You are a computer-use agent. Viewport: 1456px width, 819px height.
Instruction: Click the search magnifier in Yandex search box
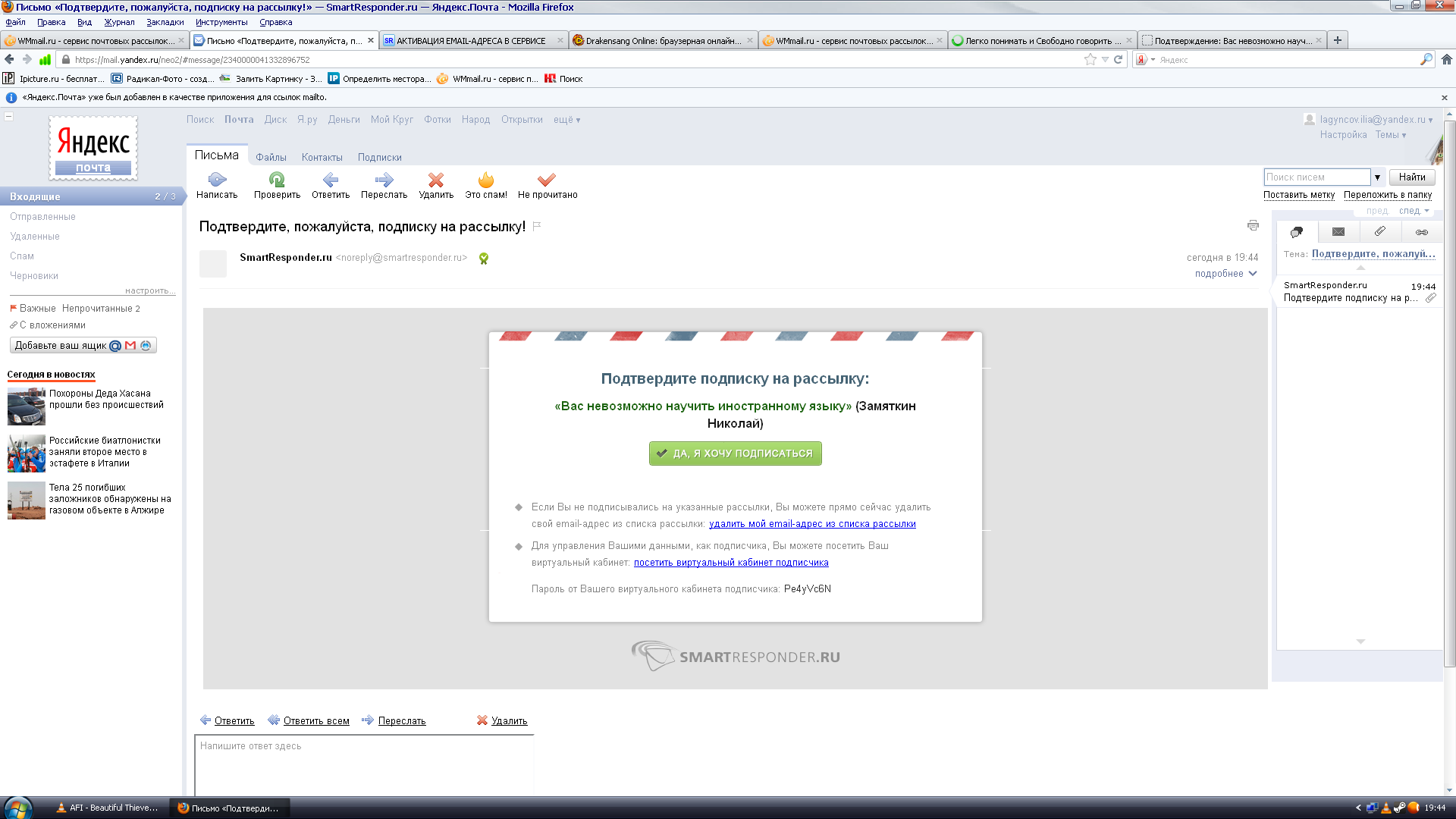[1426, 59]
